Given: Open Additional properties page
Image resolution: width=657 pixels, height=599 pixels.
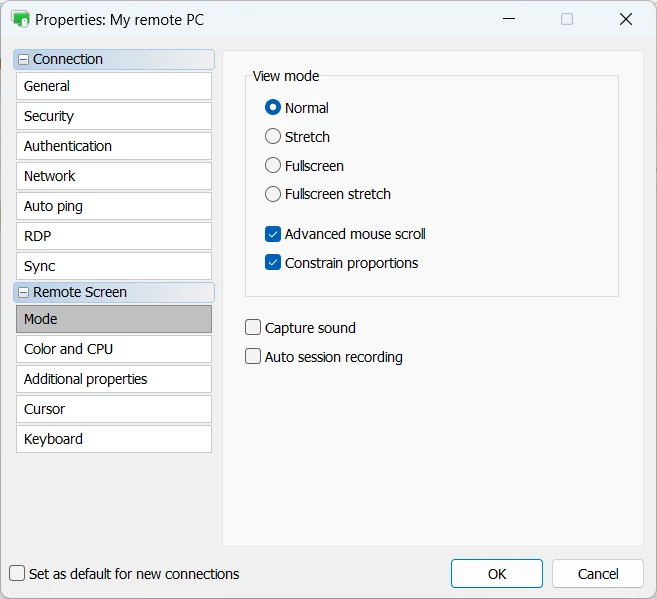Looking at the screenshot, I should click(x=113, y=379).
